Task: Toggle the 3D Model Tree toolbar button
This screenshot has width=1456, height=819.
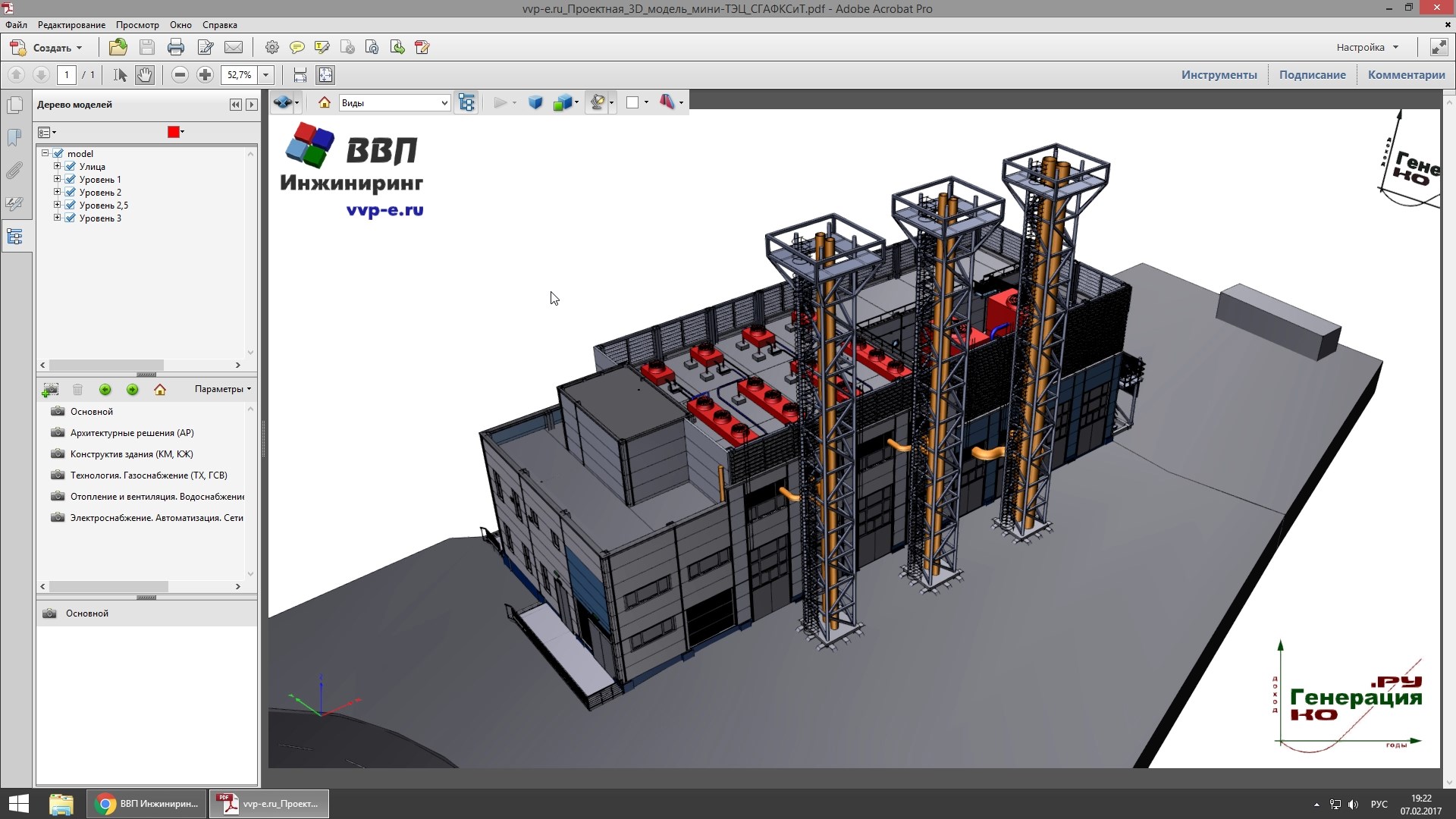Action: (x=466, y=102)
